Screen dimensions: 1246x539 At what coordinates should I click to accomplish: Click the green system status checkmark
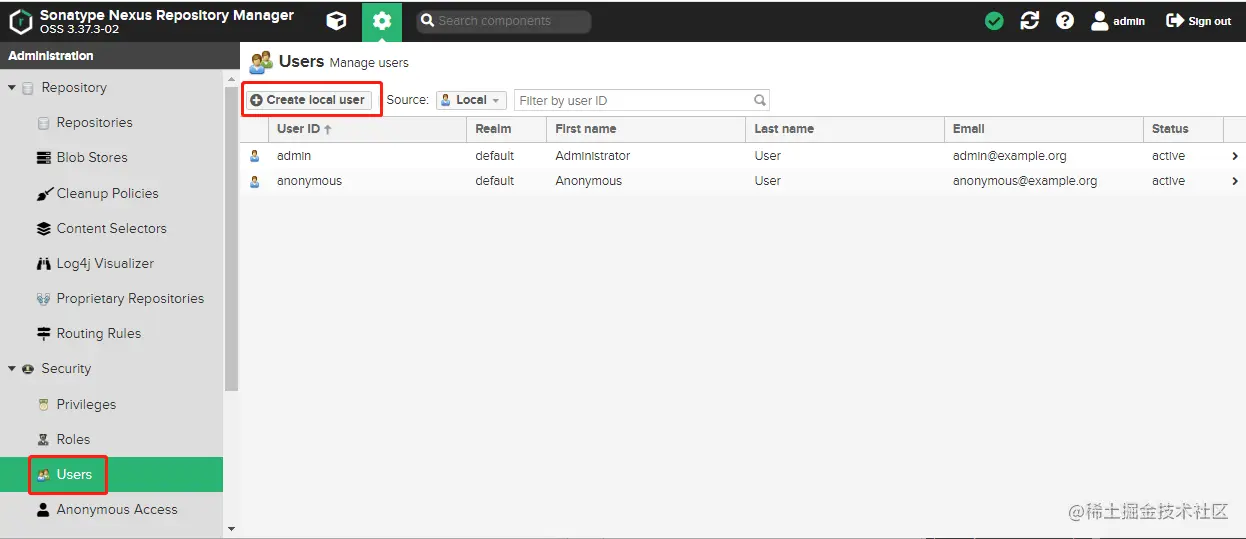pyautogui.click(x=994, y=21)
